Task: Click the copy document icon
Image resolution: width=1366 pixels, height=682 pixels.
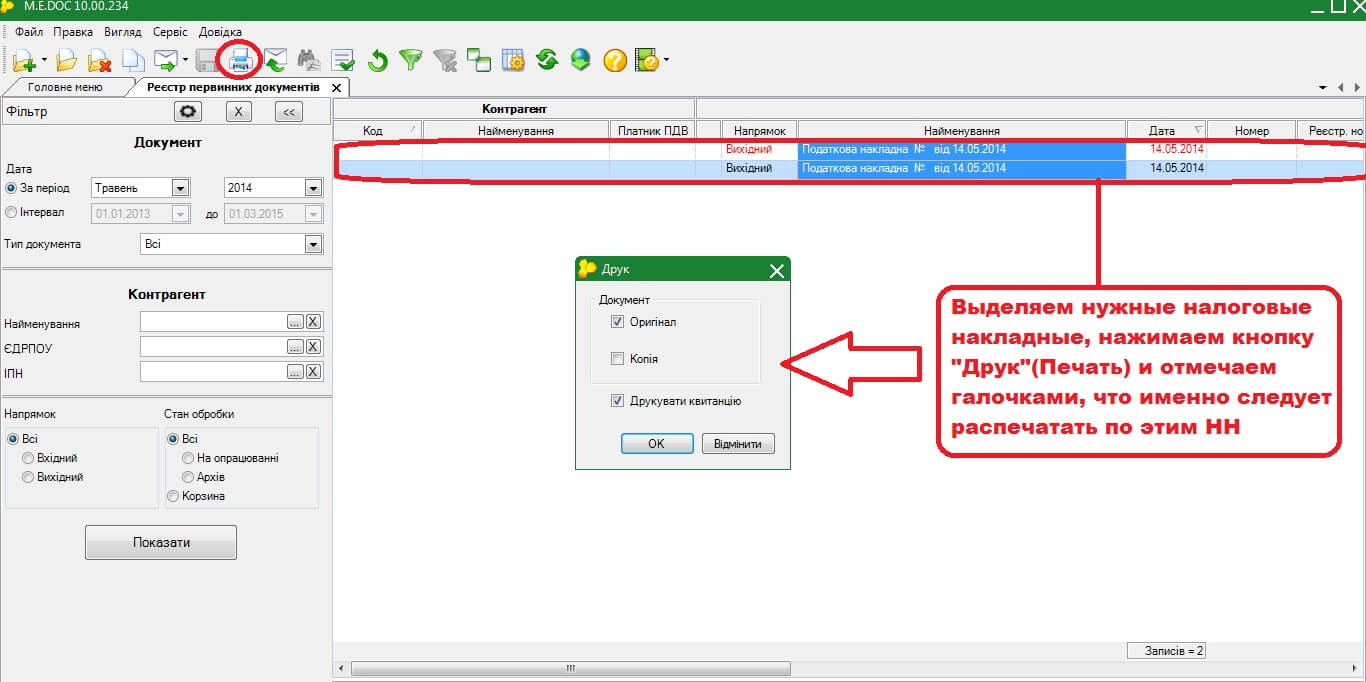Action: coord(132,61)
